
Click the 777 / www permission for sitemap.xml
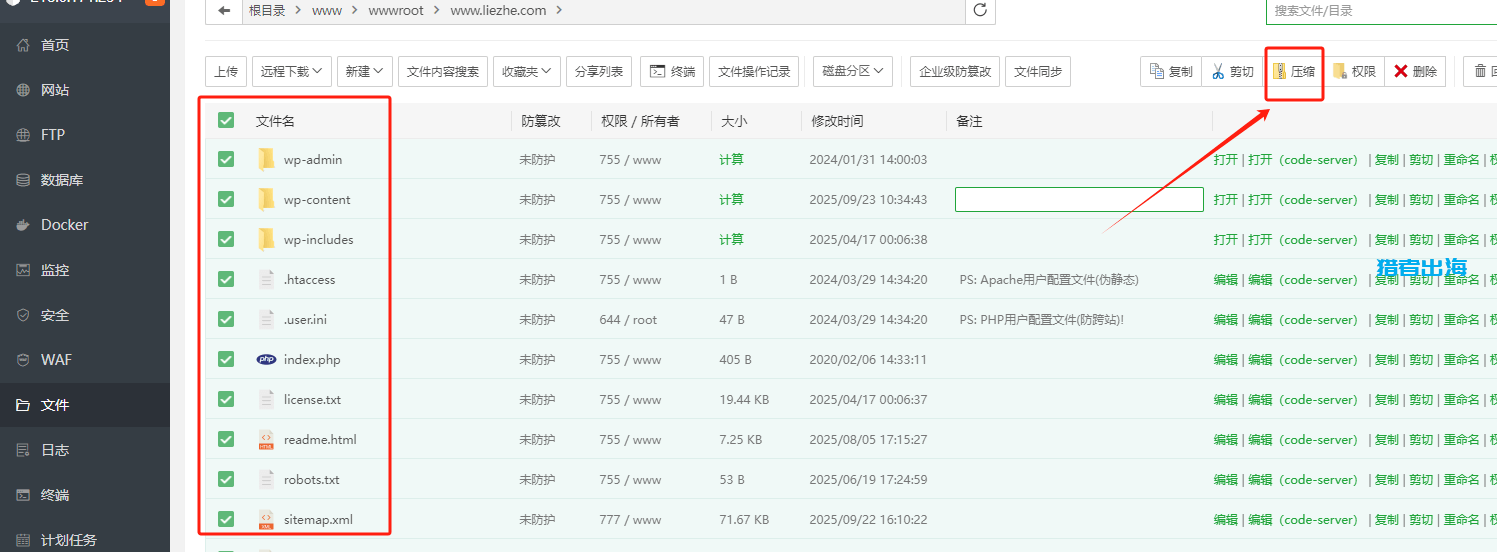pyautogui.click(x=630, y=519)
